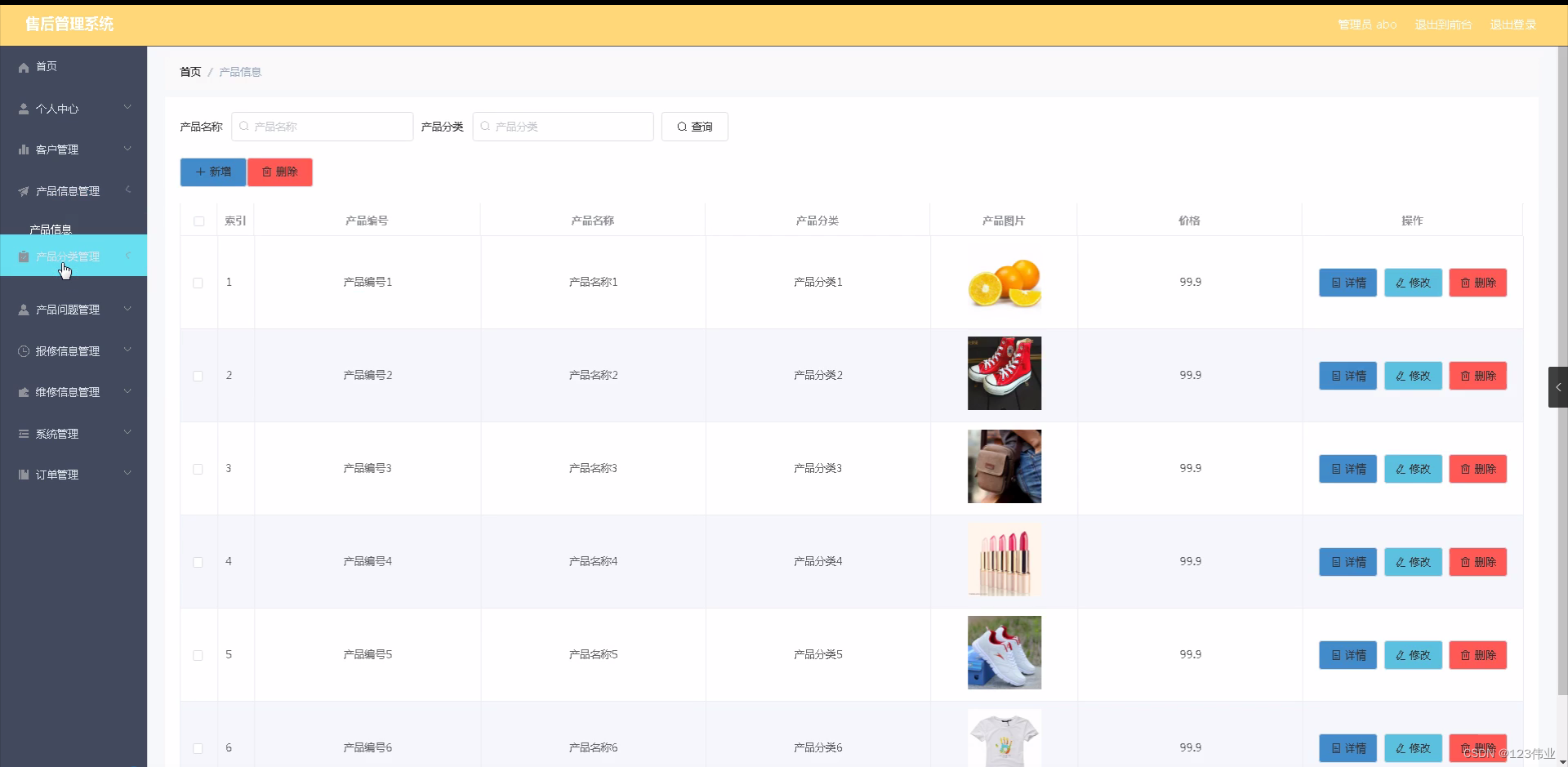Select the clock icon for 报修信息管理
This screenshot has height=767, width=1568.
tap(23, 351)
